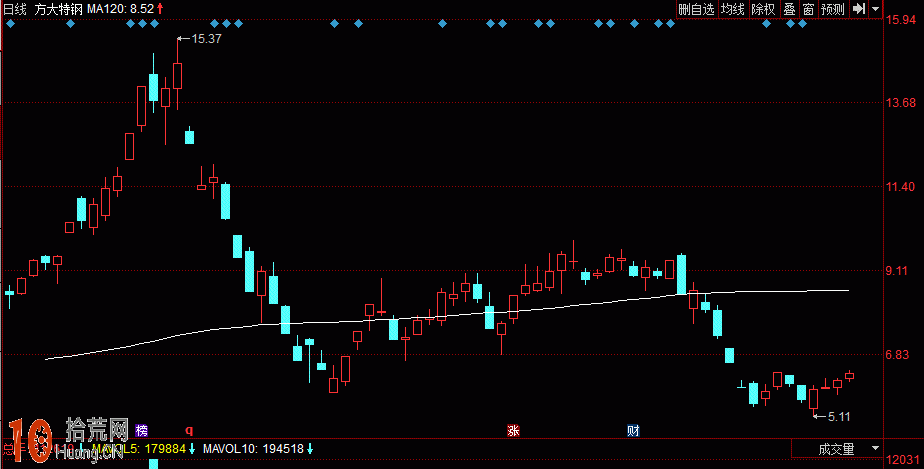
Task: Click the 12031 volume axis label
Action: click(x=902, y=461)
